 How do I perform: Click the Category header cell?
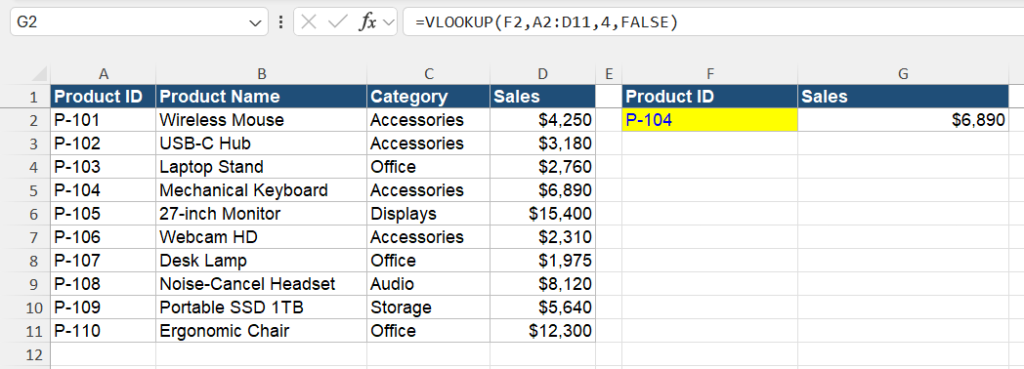(x=428, y=97)
